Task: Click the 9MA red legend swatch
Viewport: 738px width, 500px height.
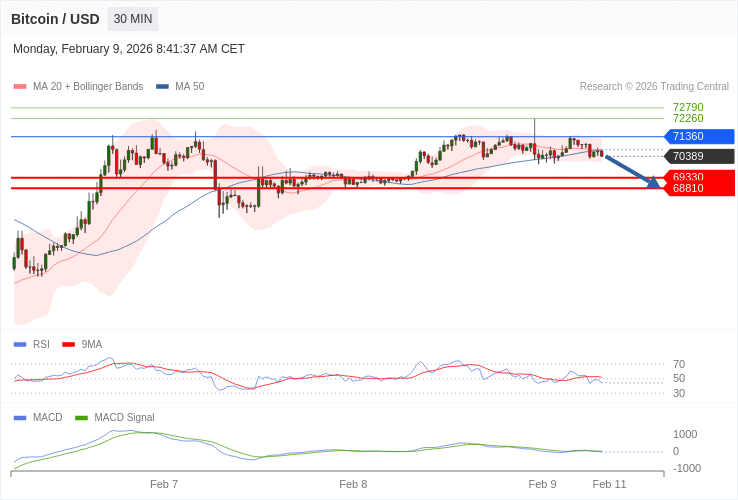Action: tap(68, 344)
